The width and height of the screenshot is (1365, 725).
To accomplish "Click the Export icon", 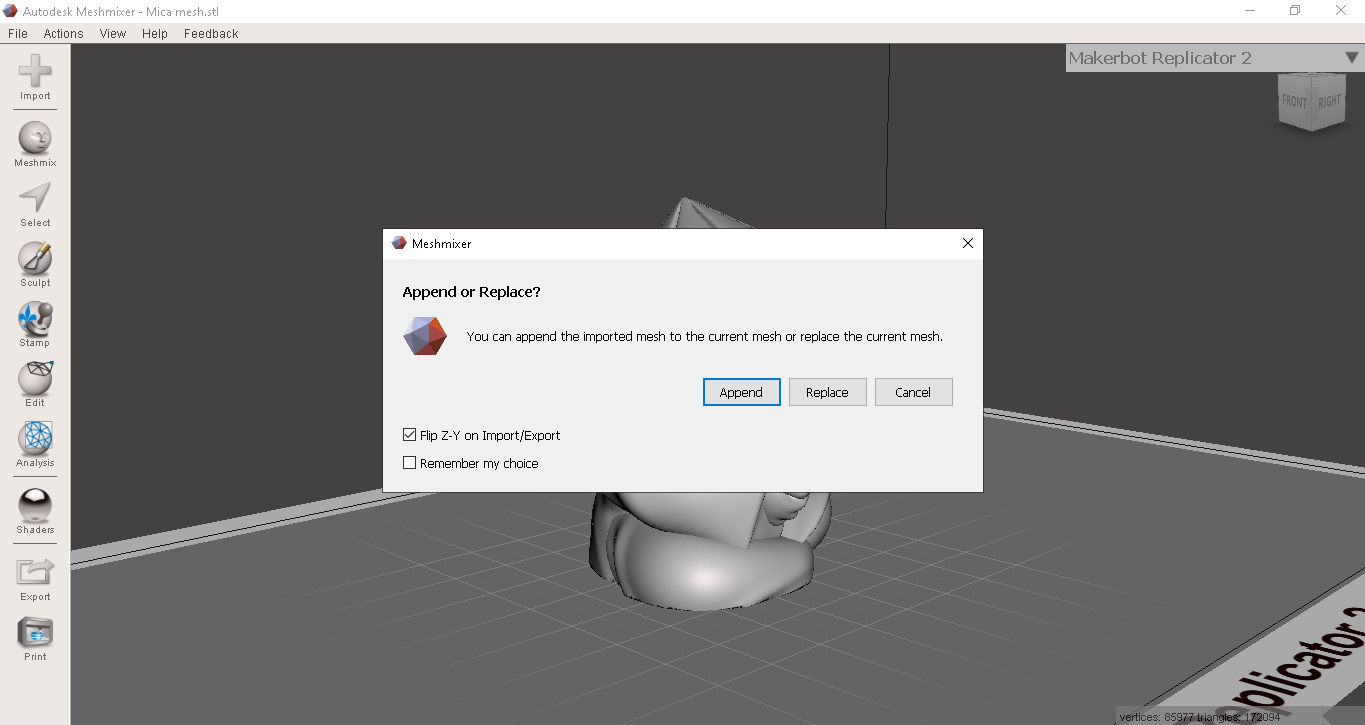I will pyautogui.click(x=35, y=573).
